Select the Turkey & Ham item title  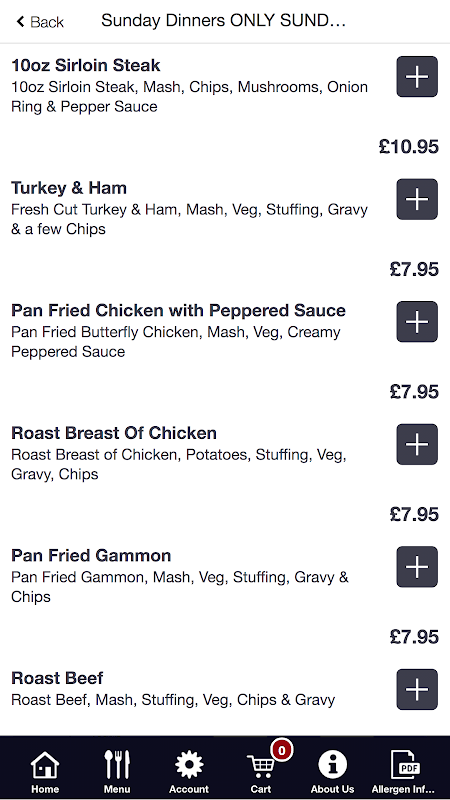click(69, 188)
